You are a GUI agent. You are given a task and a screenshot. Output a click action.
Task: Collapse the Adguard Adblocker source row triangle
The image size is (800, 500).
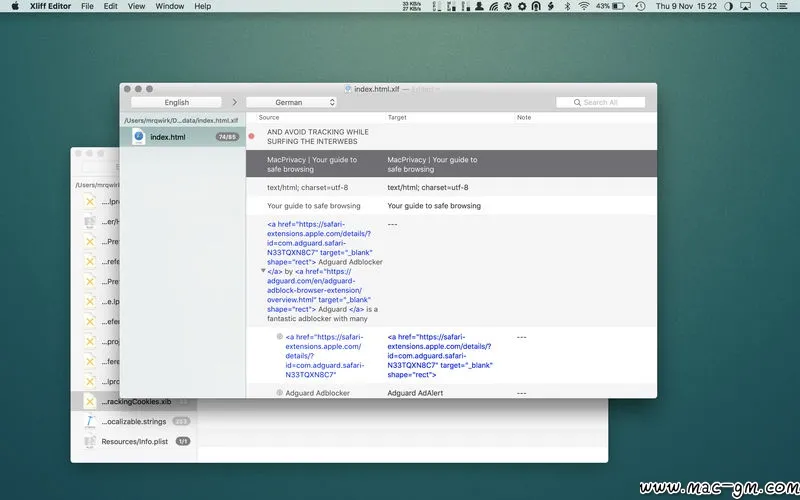tap(263, 271)
